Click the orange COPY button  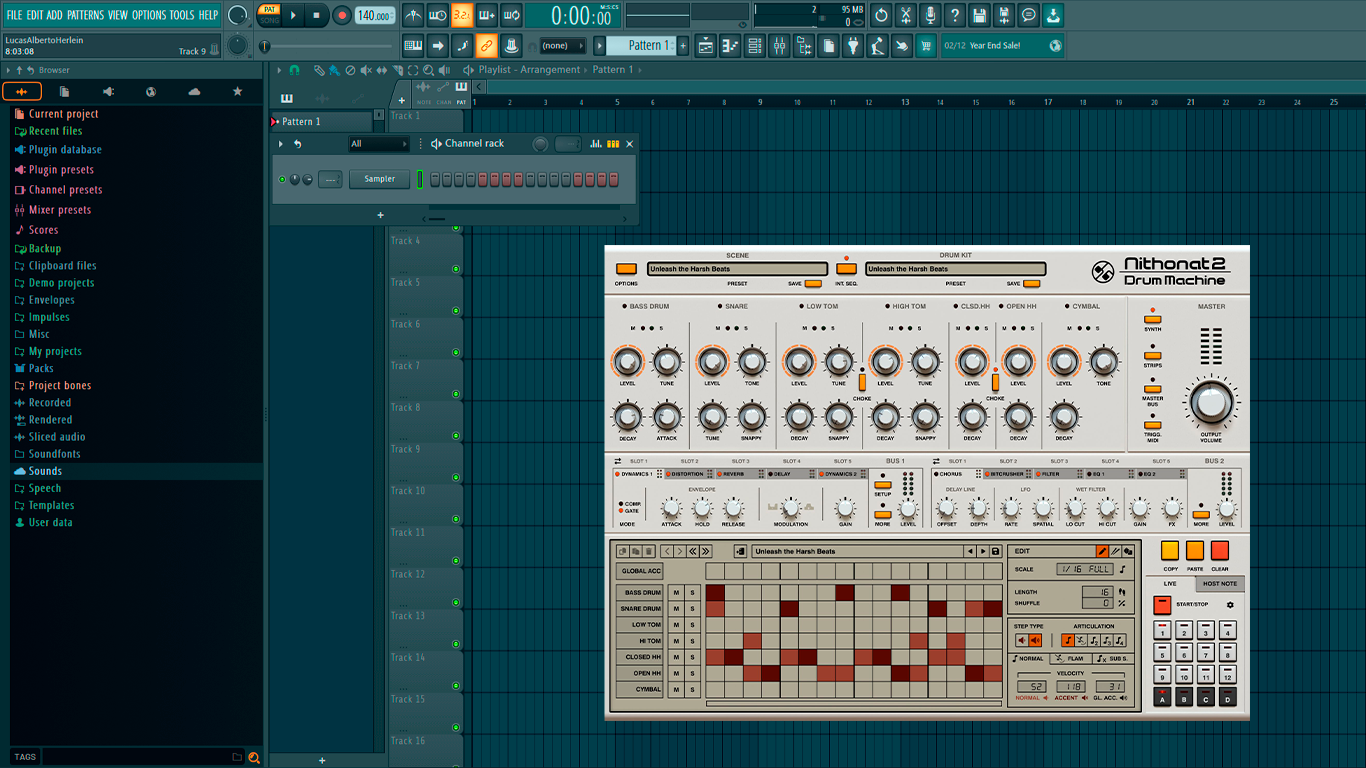(1170, 551)
